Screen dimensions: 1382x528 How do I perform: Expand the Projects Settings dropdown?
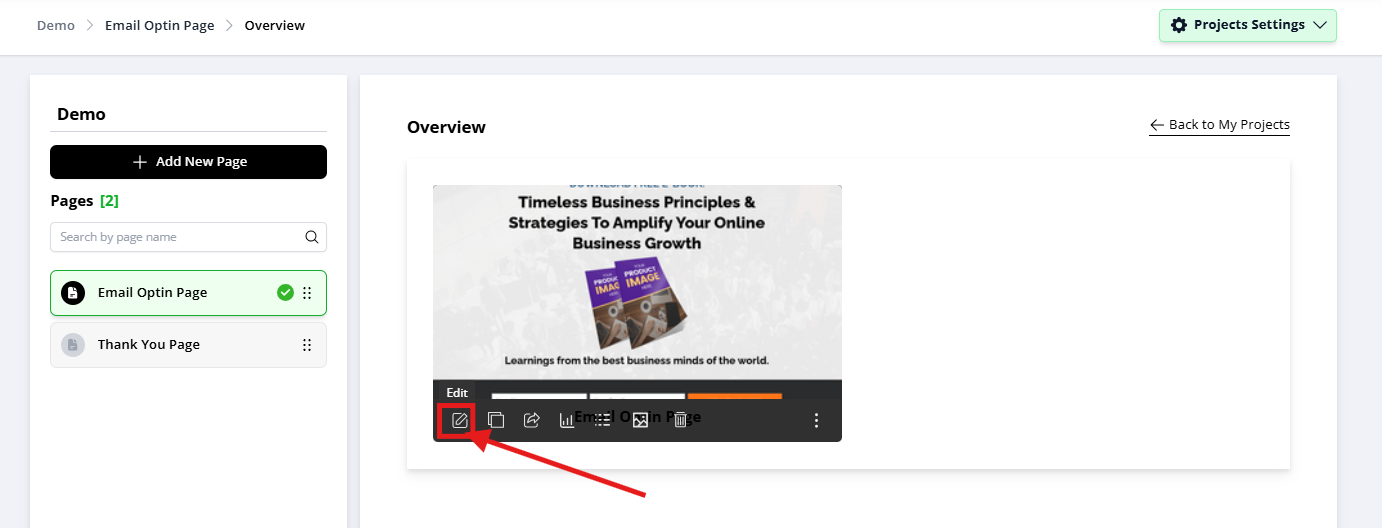pos(1248,25)
